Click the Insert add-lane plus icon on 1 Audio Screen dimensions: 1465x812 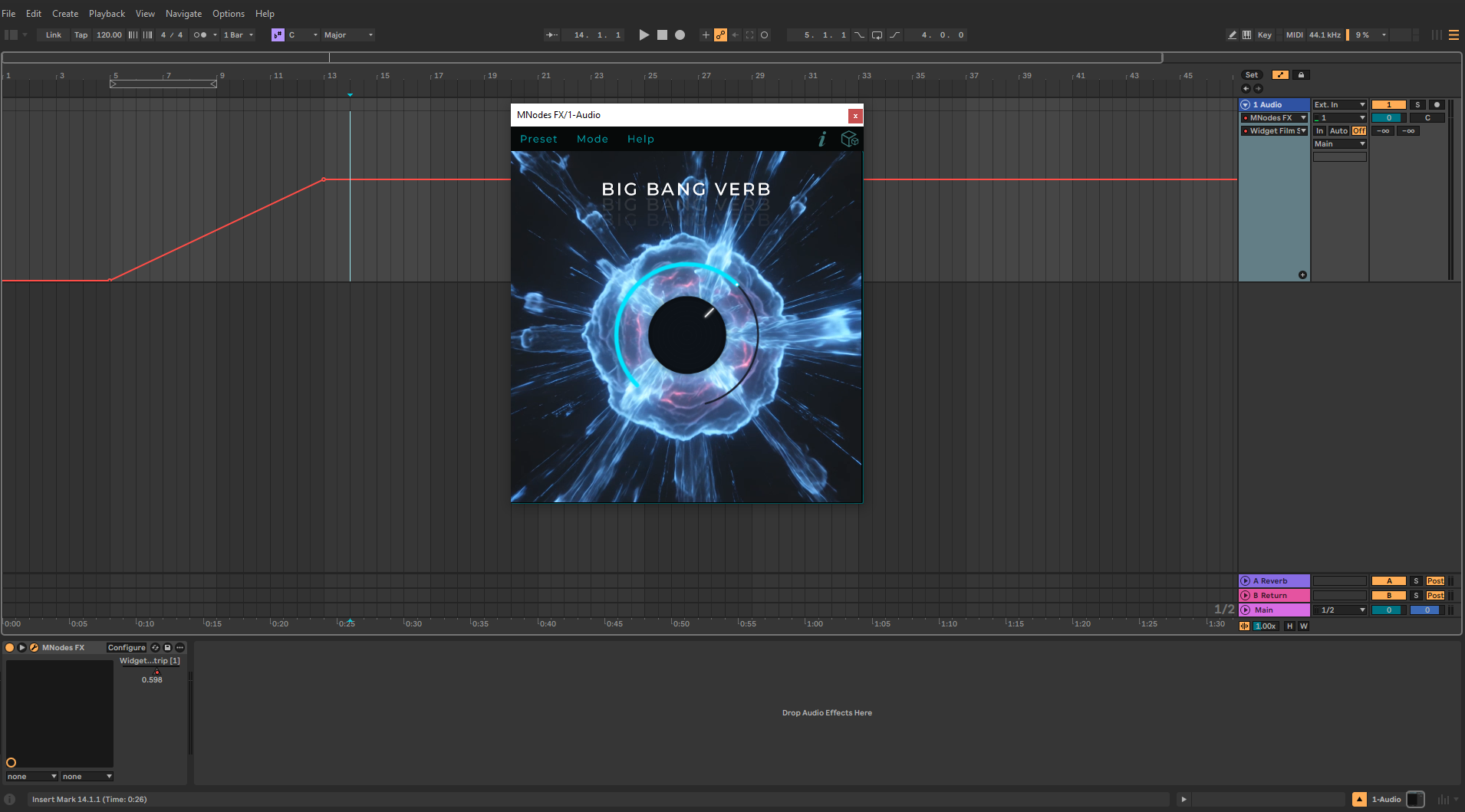click(x=1302, y=275)
